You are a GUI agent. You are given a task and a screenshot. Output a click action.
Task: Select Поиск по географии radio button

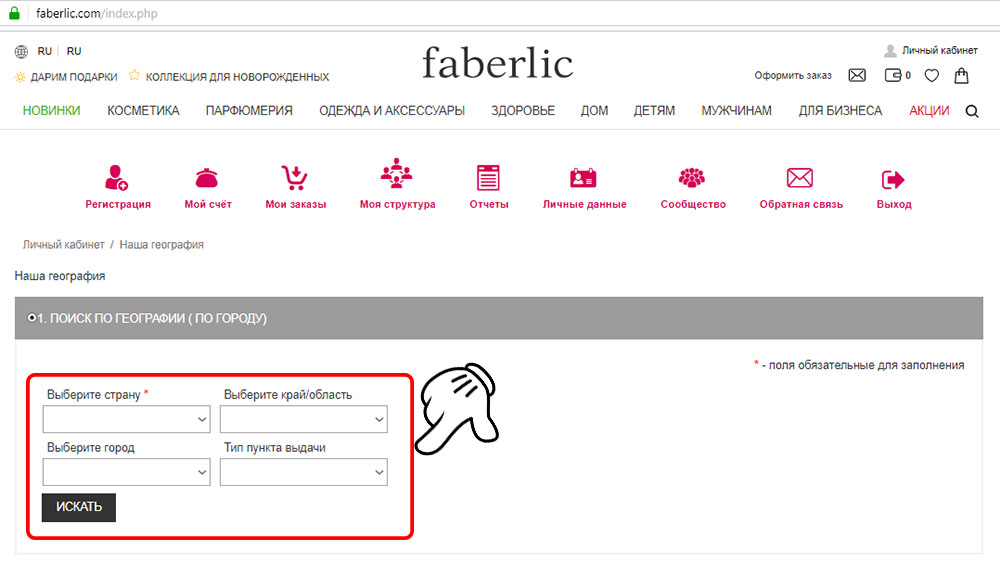point(32,318)
